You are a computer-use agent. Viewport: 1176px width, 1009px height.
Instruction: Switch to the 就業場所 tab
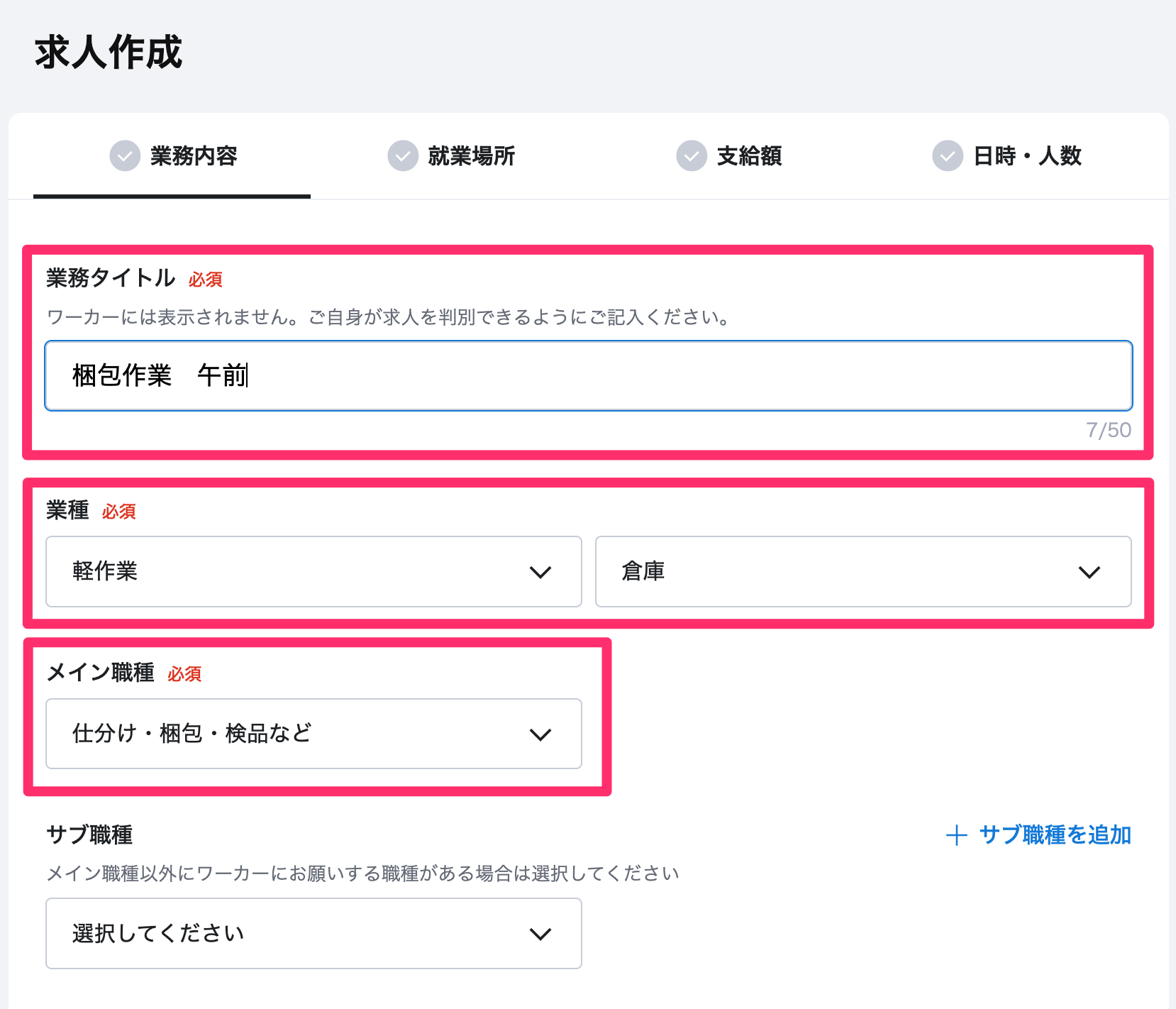point(471,156)
